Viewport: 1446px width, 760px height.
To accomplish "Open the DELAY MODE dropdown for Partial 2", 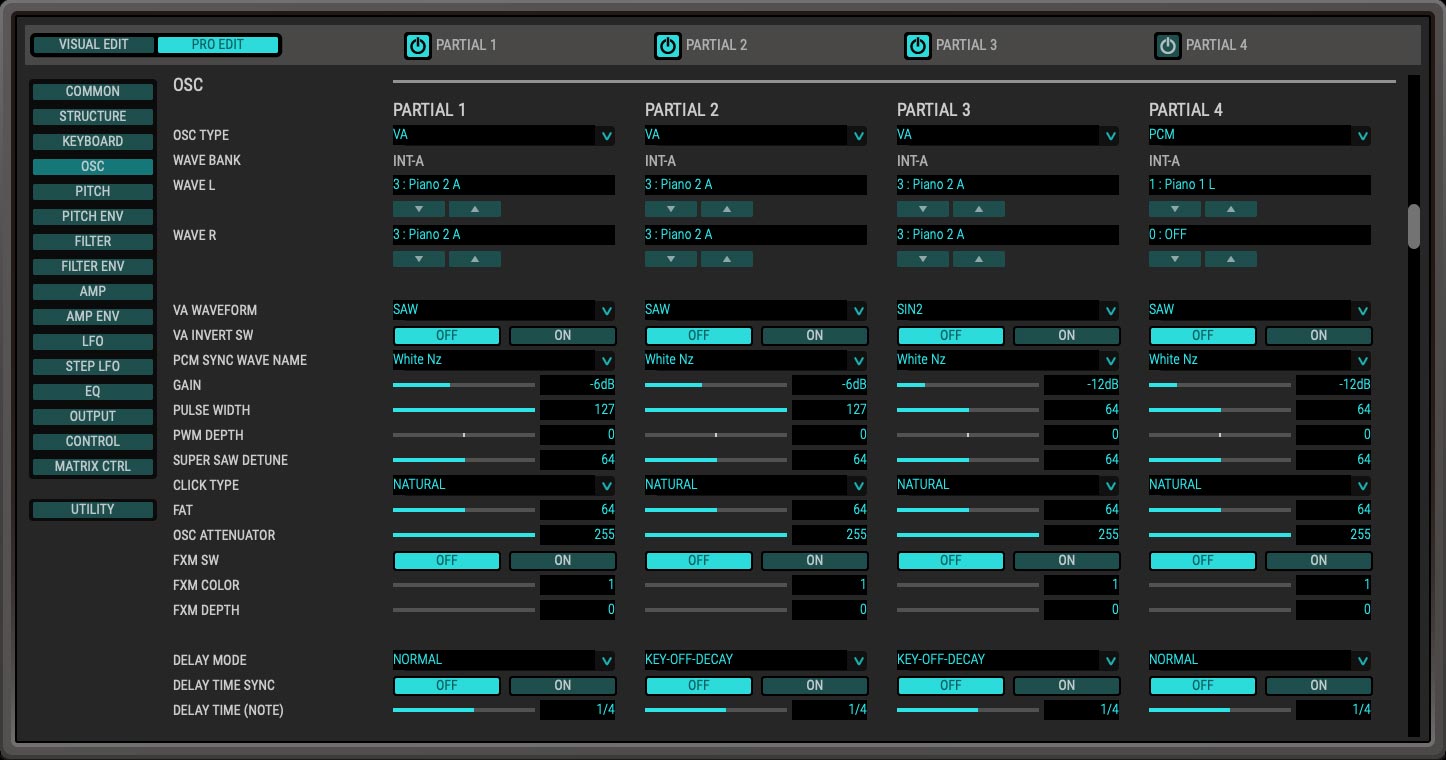I will pos(859,659).
